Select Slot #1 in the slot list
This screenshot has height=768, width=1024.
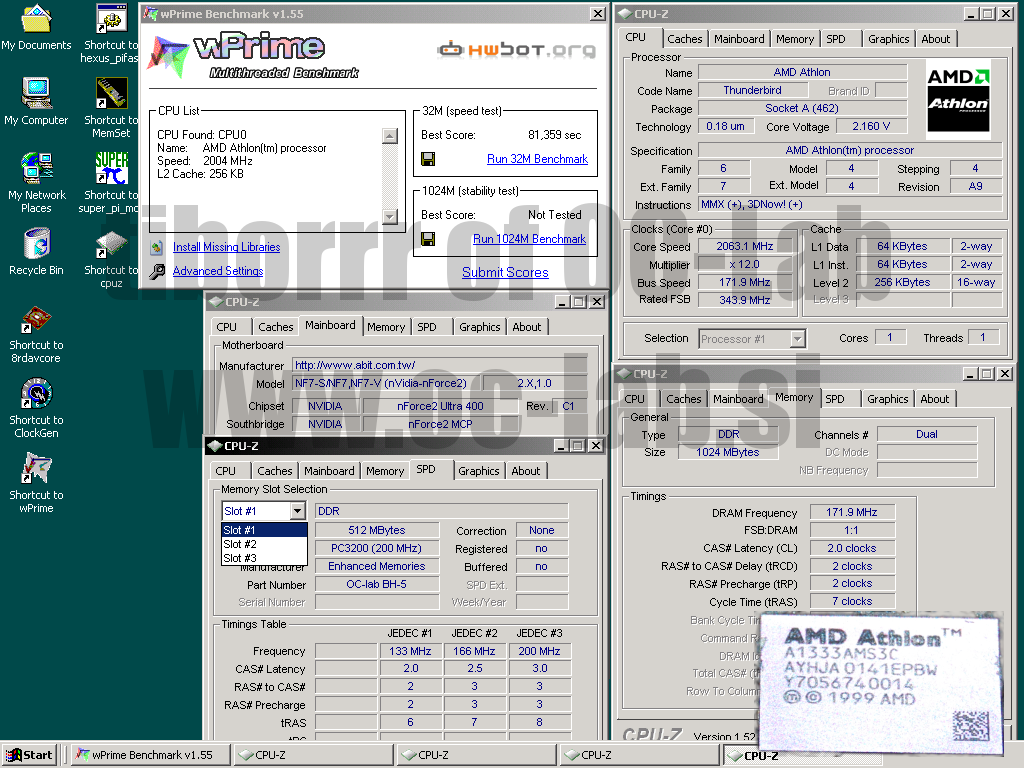pos(264,530)
